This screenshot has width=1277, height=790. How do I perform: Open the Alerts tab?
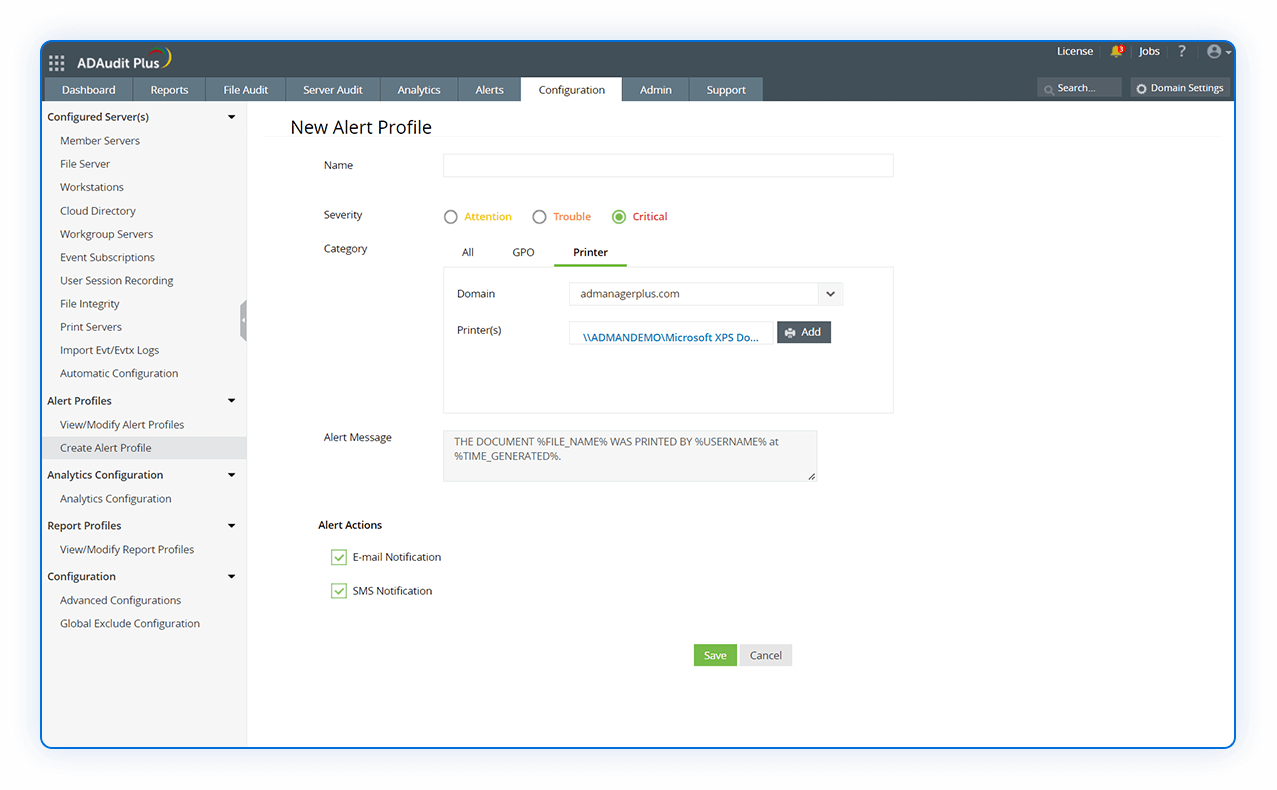point(490,90)
